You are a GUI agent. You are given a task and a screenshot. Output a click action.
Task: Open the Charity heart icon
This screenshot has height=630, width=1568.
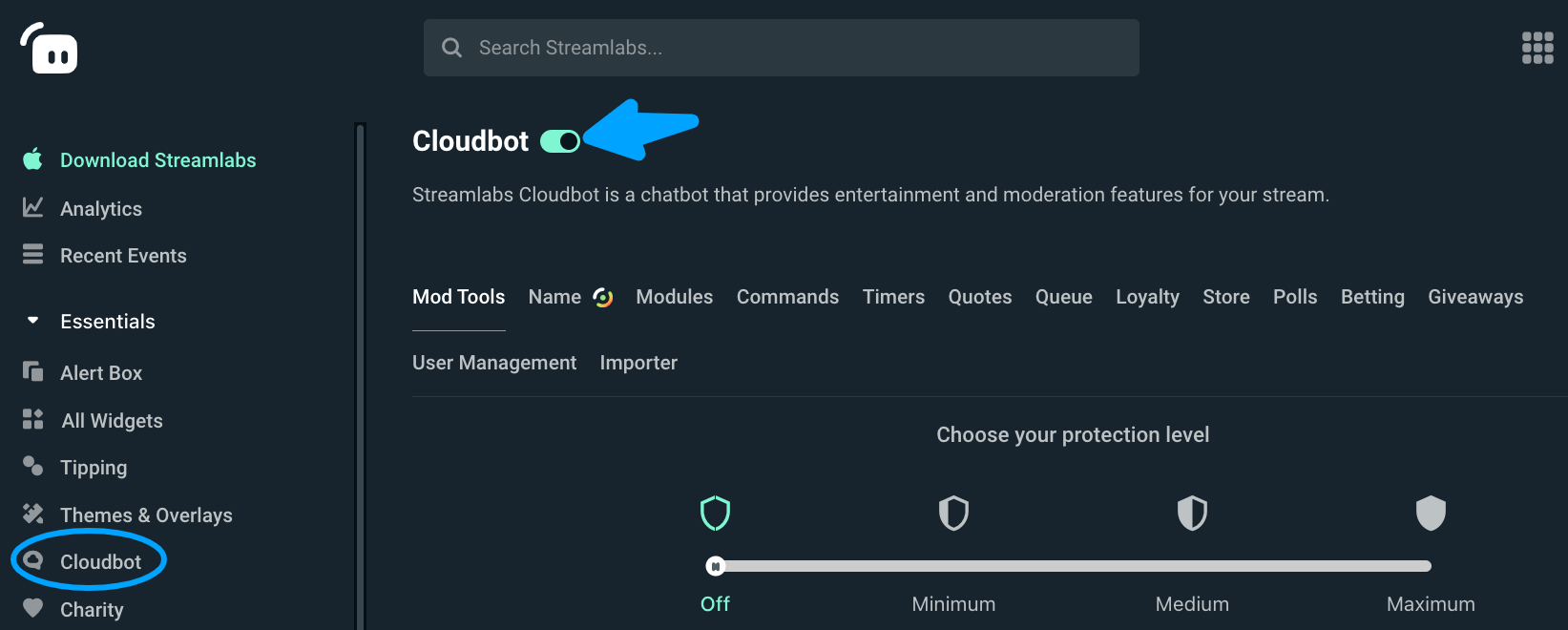32,609
